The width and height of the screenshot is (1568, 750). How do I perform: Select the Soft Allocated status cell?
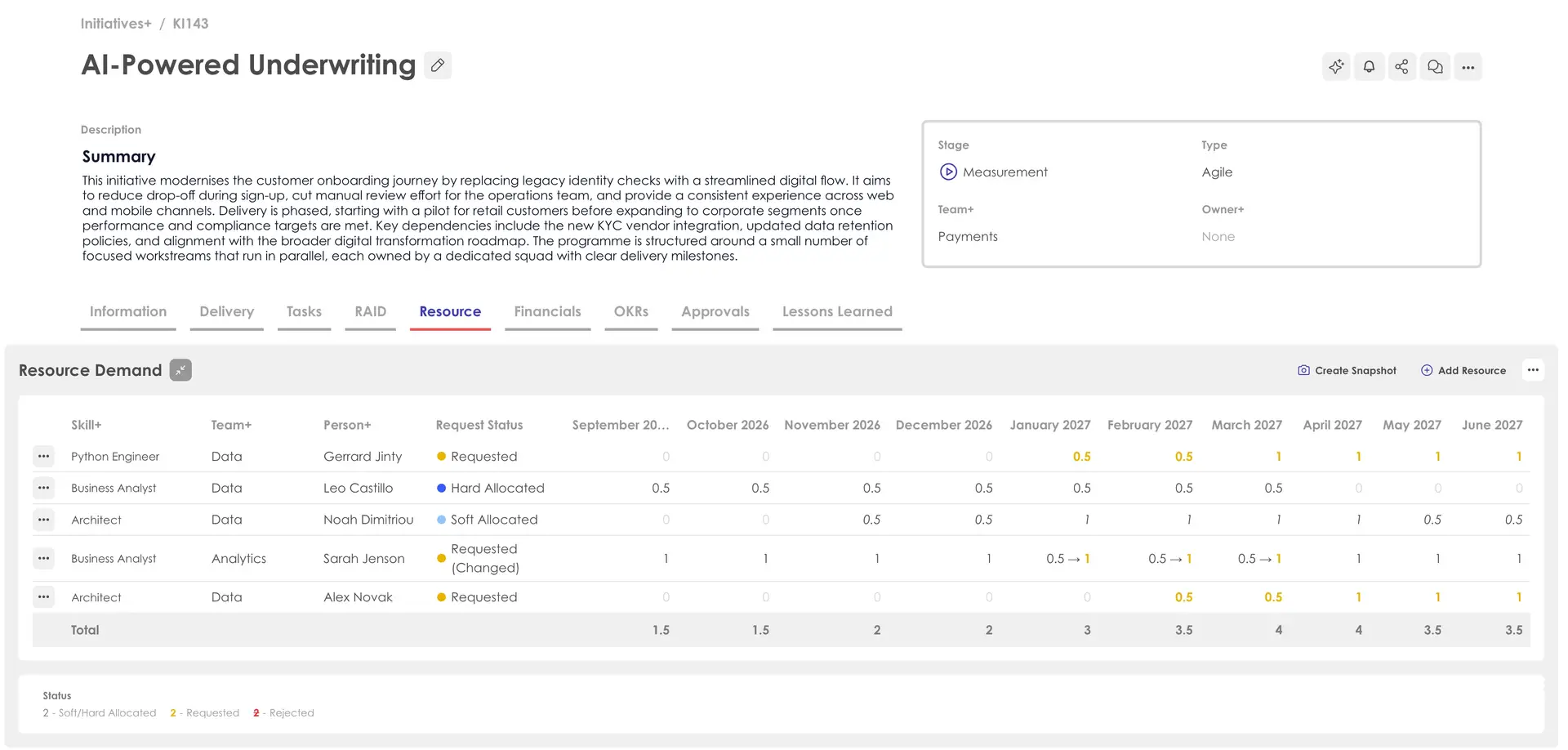[487, 520]
